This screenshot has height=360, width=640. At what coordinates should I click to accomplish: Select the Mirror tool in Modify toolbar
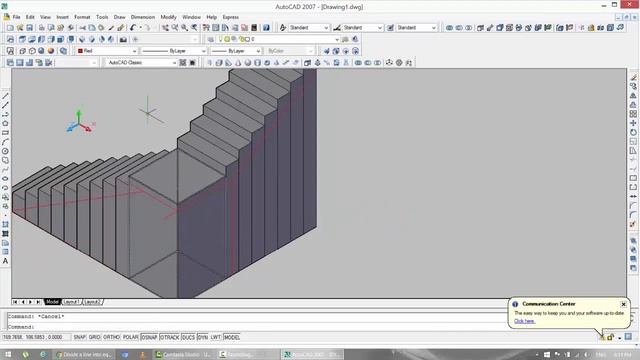coord(633,96)
